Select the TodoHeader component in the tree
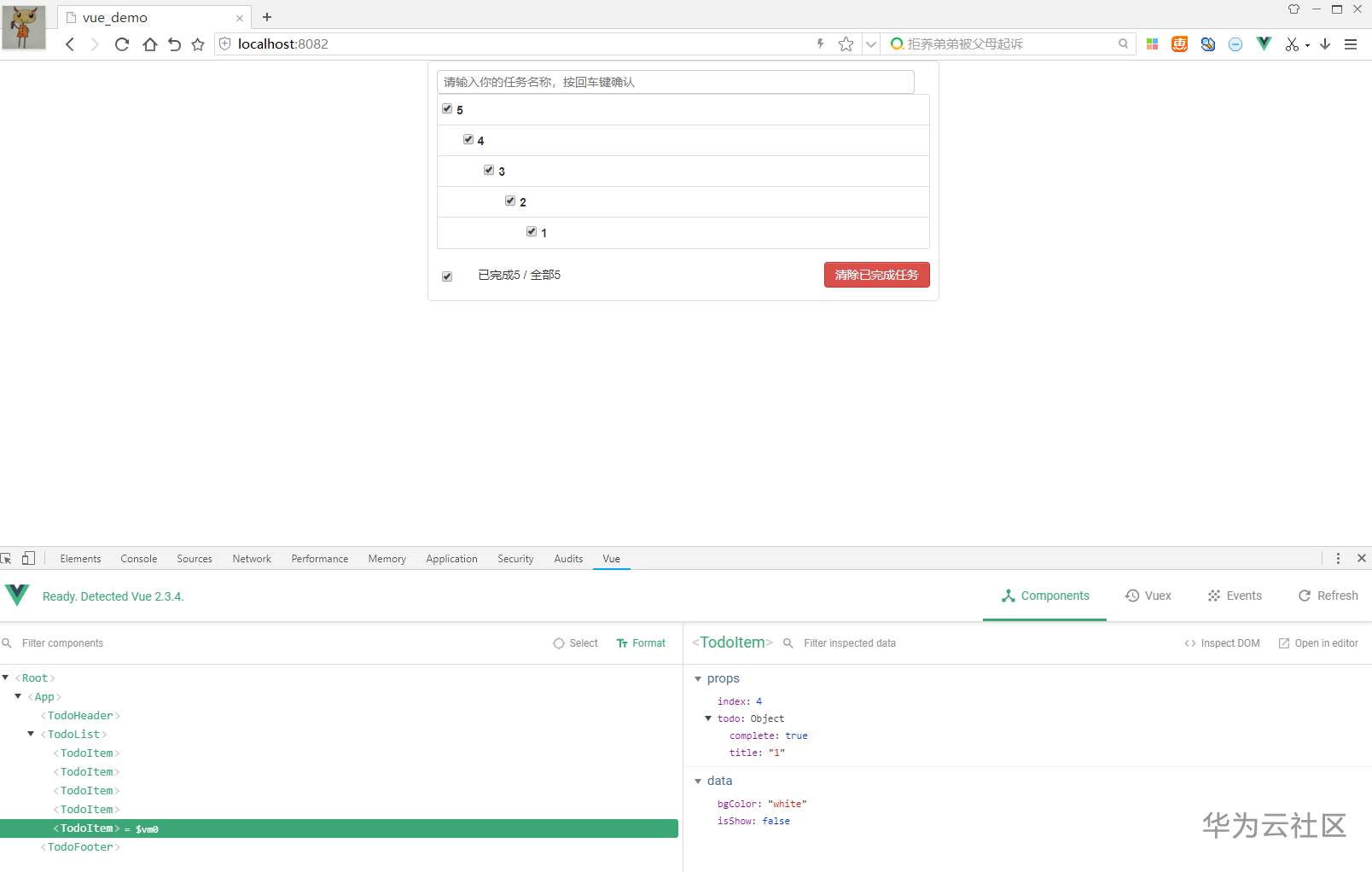The height and width of the screenshot is (872, 1372). coord(80,715)
